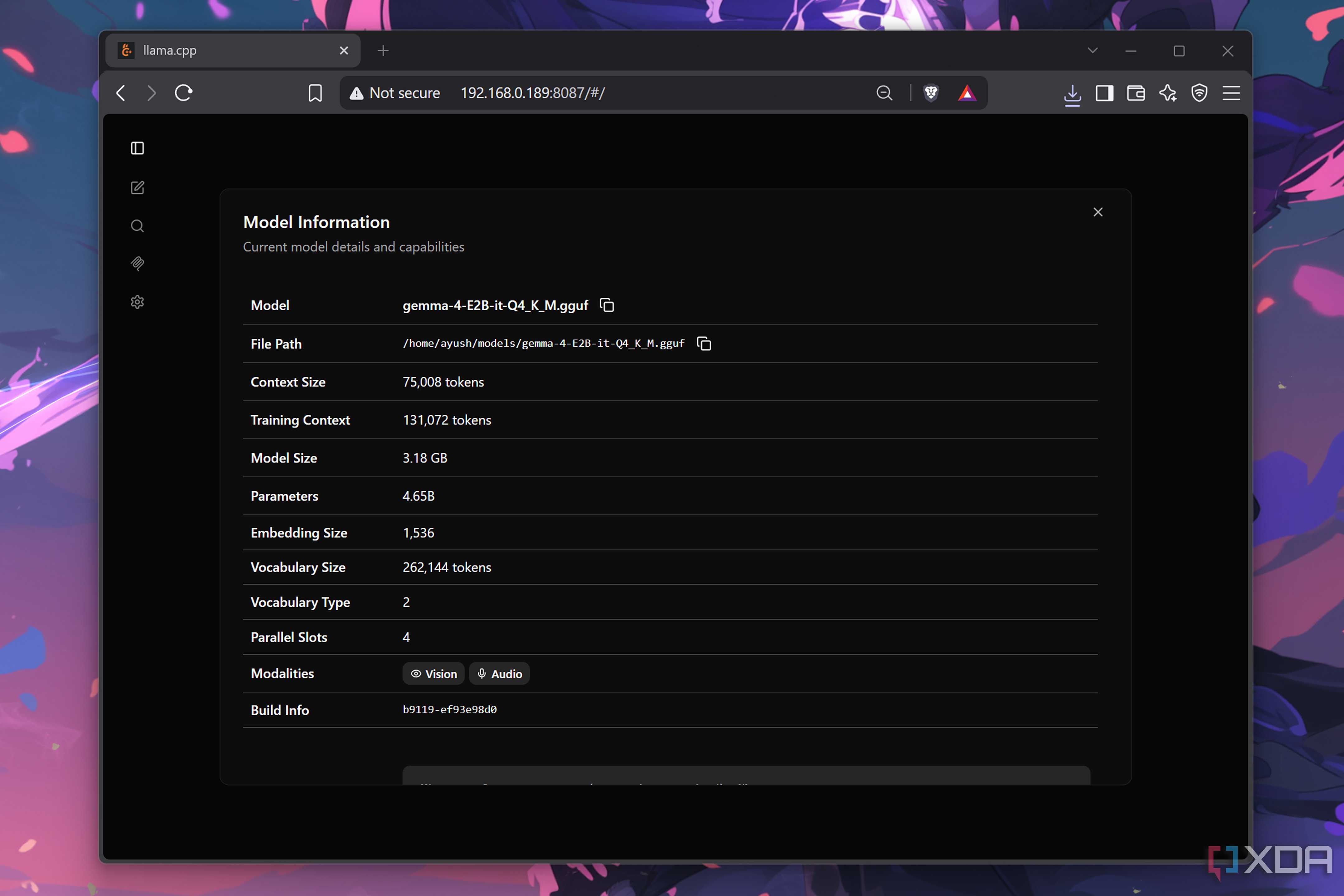Click the Build Info value b9119-ef93e98d0
This screenshot has width=1344, height=896.
point(450,710)
